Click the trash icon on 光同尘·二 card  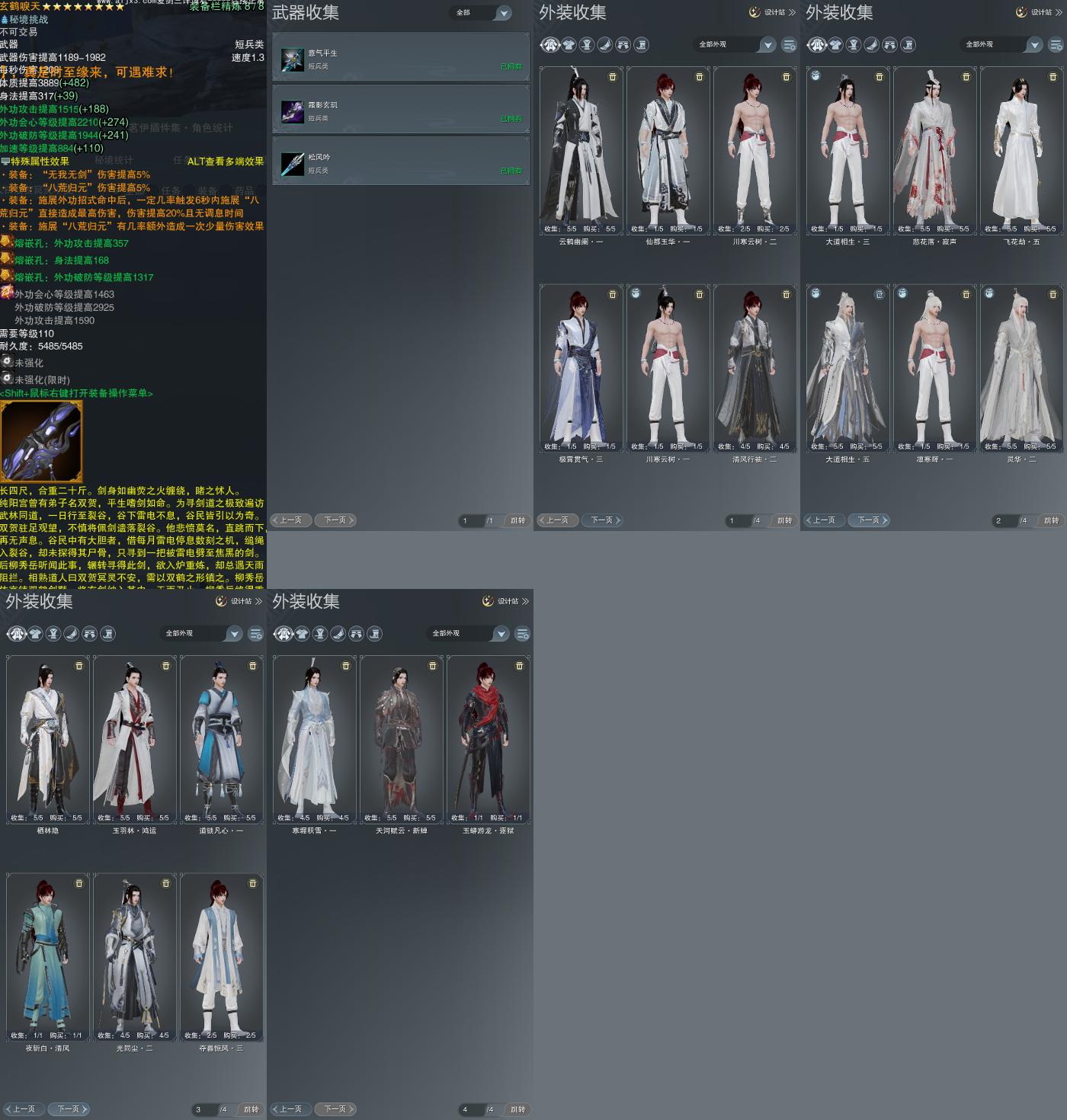pyautogui.click(x=166, y=883)
